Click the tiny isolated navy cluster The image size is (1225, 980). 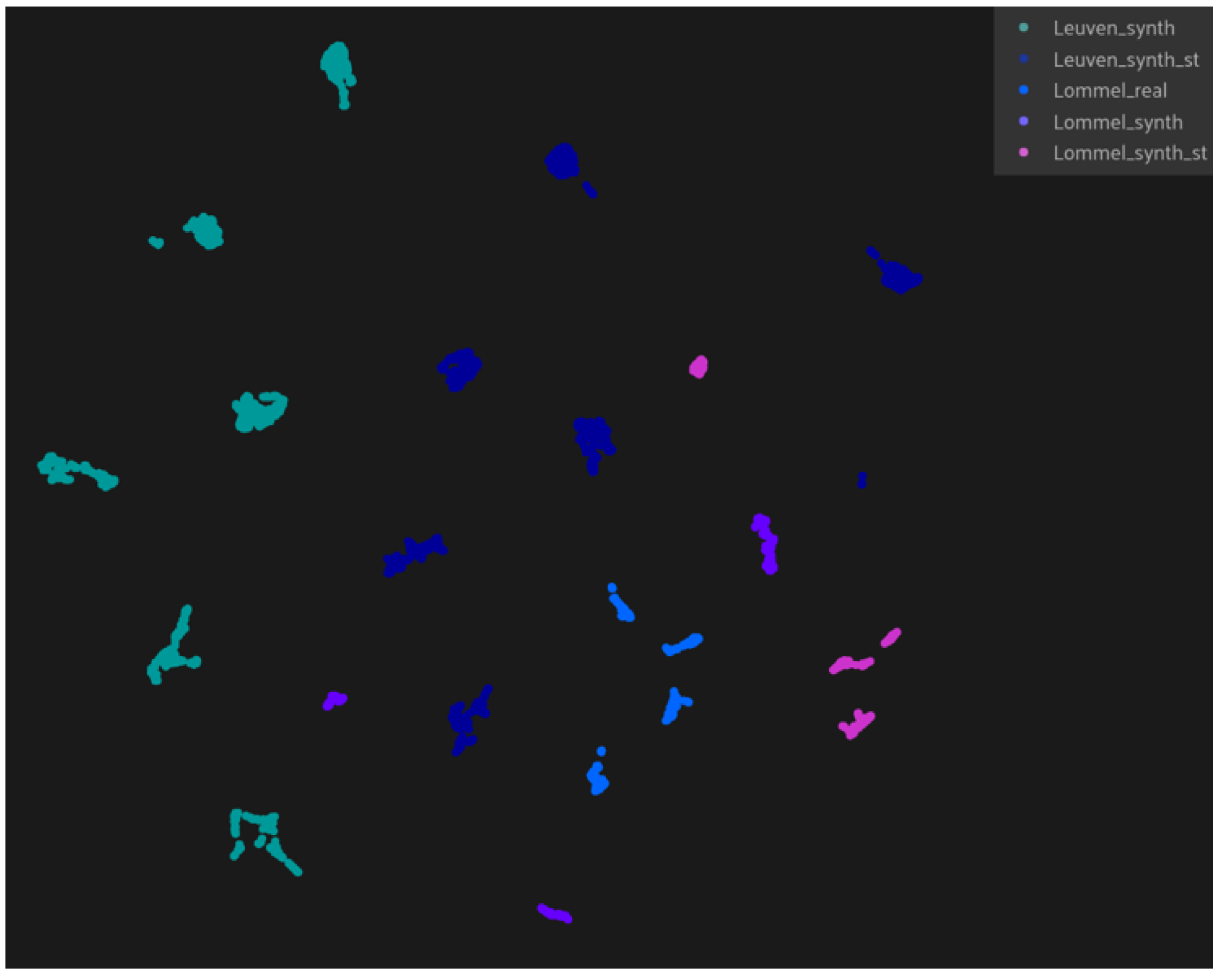tap(861, 481)
